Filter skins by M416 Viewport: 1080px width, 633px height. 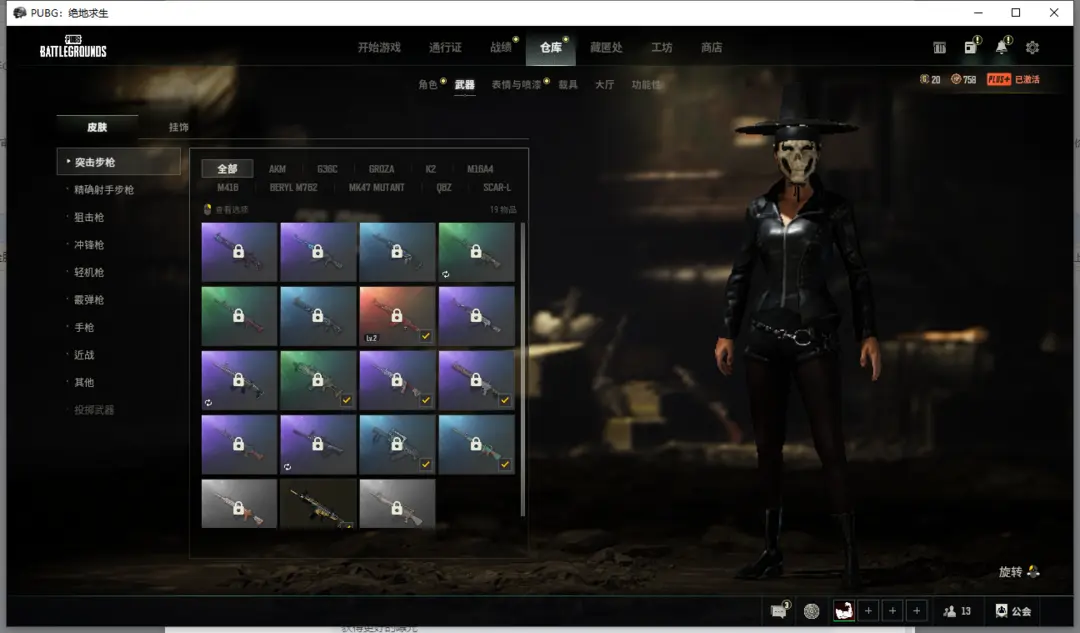(228, 187)
